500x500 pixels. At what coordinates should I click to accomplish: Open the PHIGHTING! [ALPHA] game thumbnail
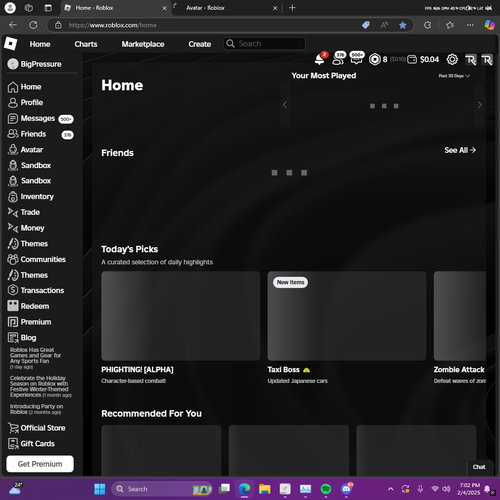pos(181,316)
